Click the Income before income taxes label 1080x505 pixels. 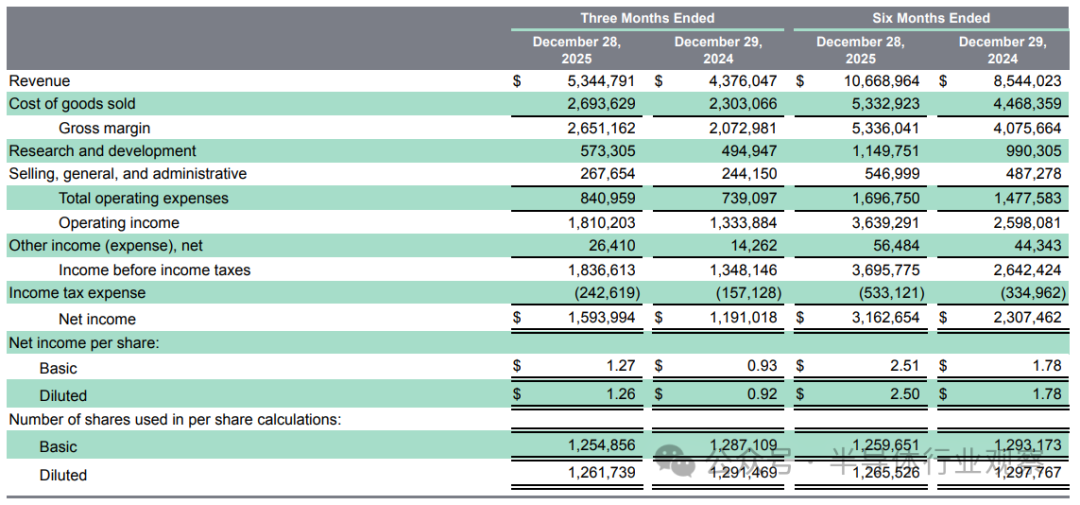(154, 270)
